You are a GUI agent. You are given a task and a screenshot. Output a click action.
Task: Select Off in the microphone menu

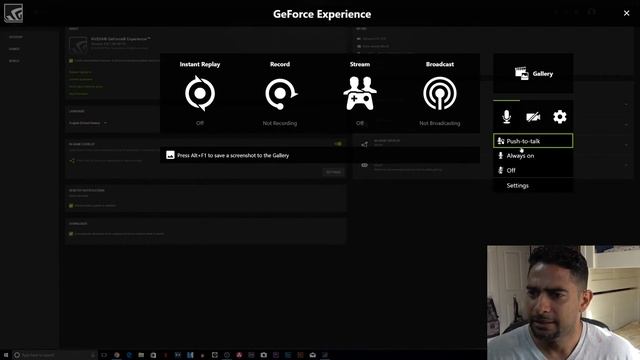533,170
